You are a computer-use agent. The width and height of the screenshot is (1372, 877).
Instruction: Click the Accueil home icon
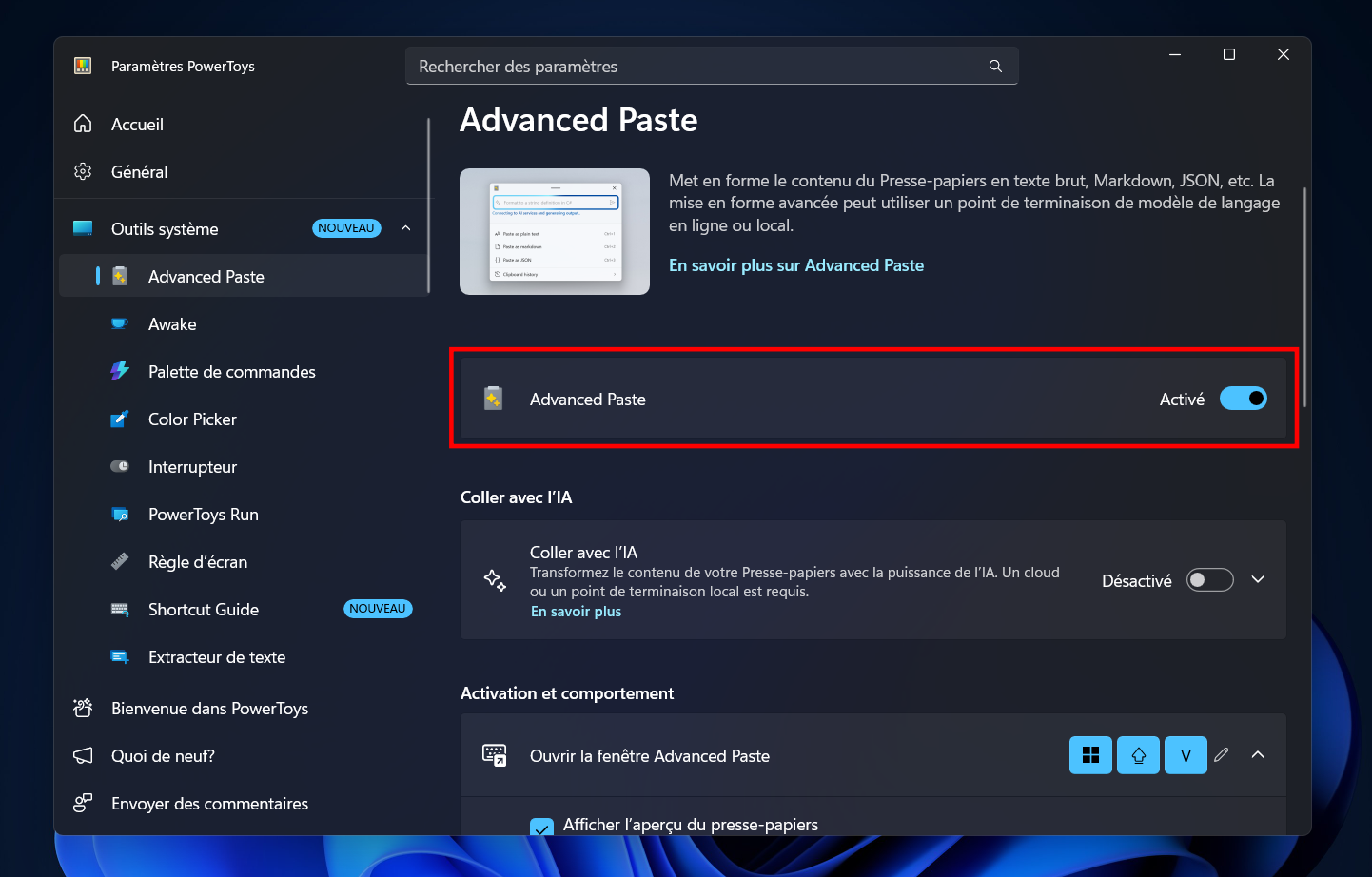click(x=83, y=124)
